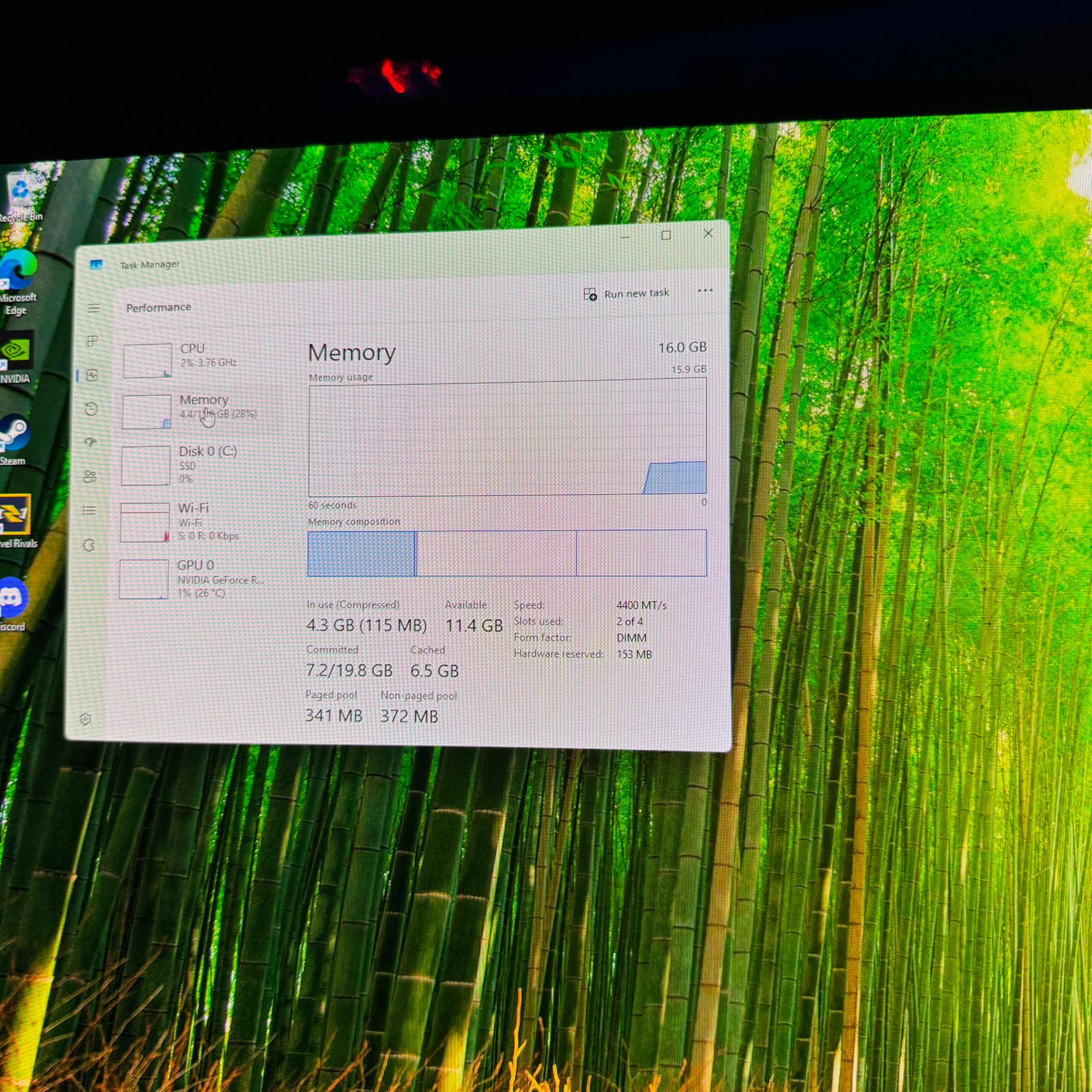This screenshot has height=1092, width=1092.
Task: Click the Wi-Fi mini graph thumbnail
Action: pos(144,522)
